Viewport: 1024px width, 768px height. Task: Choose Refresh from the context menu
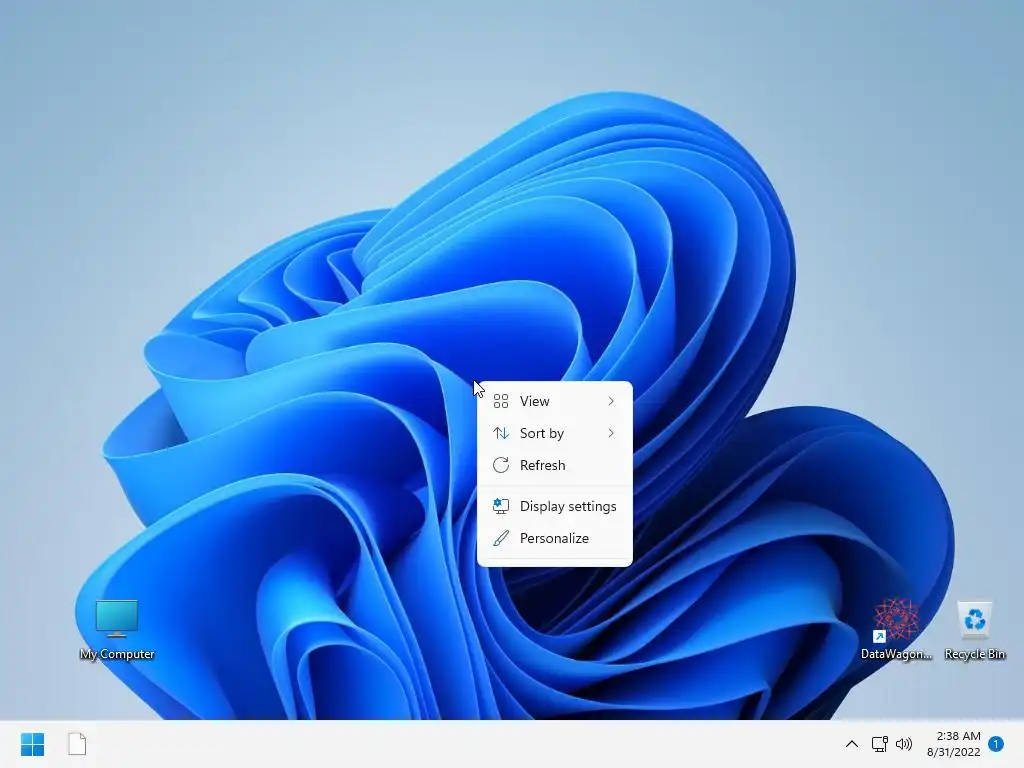pos(554,465)
